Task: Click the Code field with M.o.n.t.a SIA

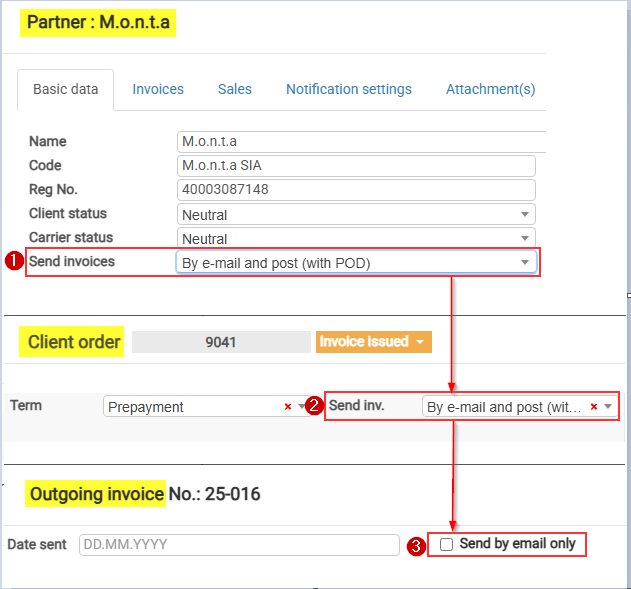Action: pyautogui.click(x=356, y=166)
